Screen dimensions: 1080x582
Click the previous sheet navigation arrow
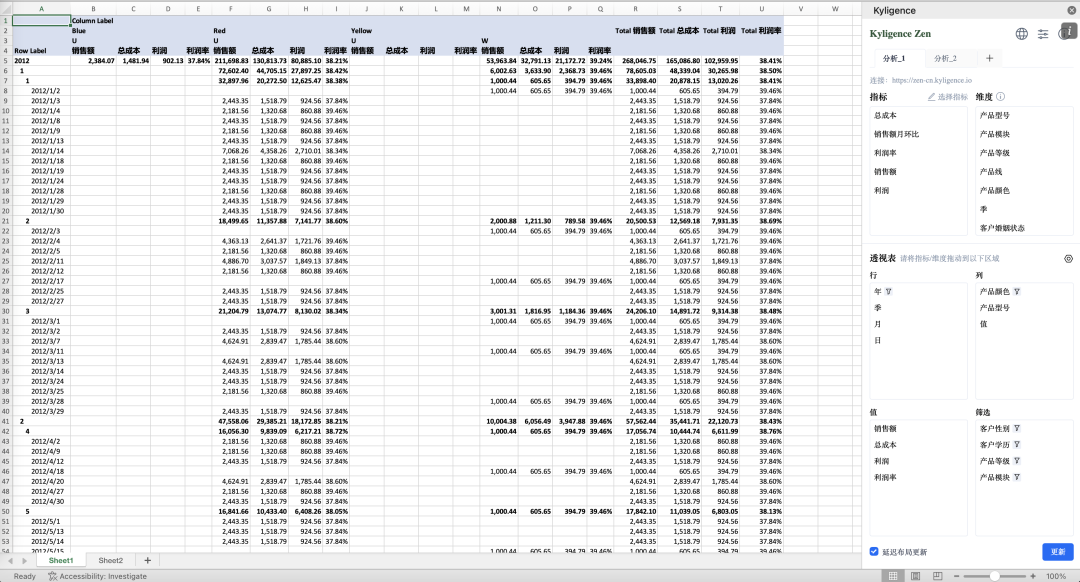tap(10, 561)
